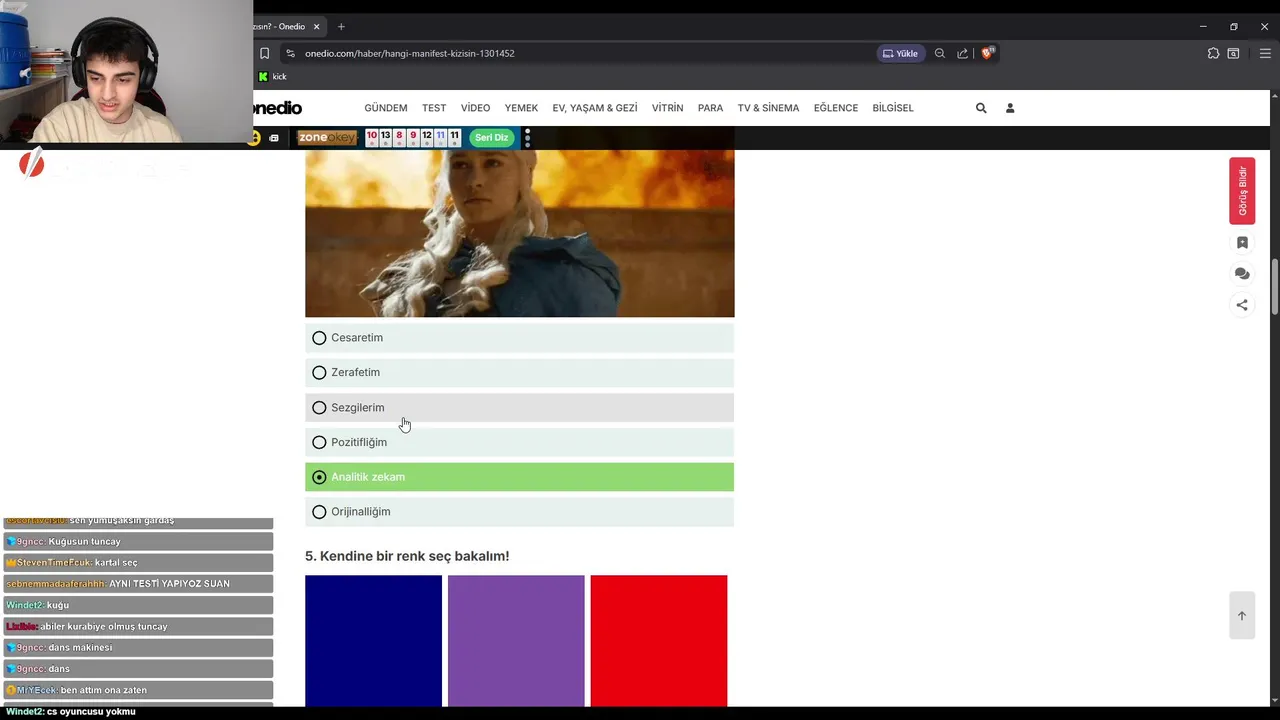The image size is (1280, 720).
Task: Click the Onedio search magnifier icon
Action: click(x=981, y=108)
